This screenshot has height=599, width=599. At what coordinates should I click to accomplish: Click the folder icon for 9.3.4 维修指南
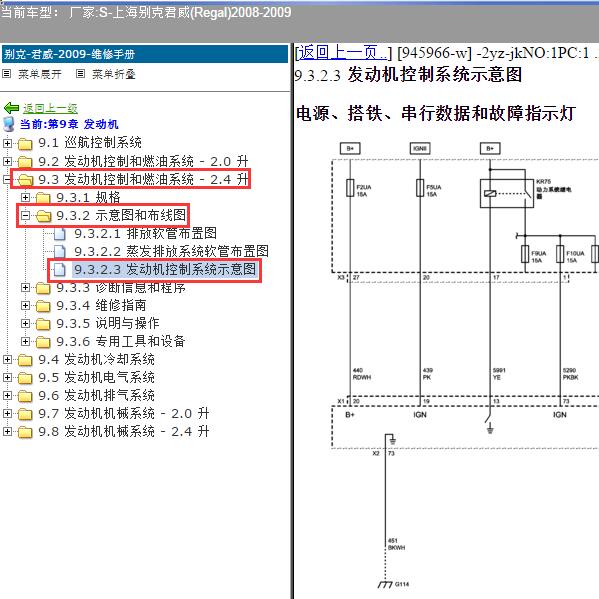point(43,306)
